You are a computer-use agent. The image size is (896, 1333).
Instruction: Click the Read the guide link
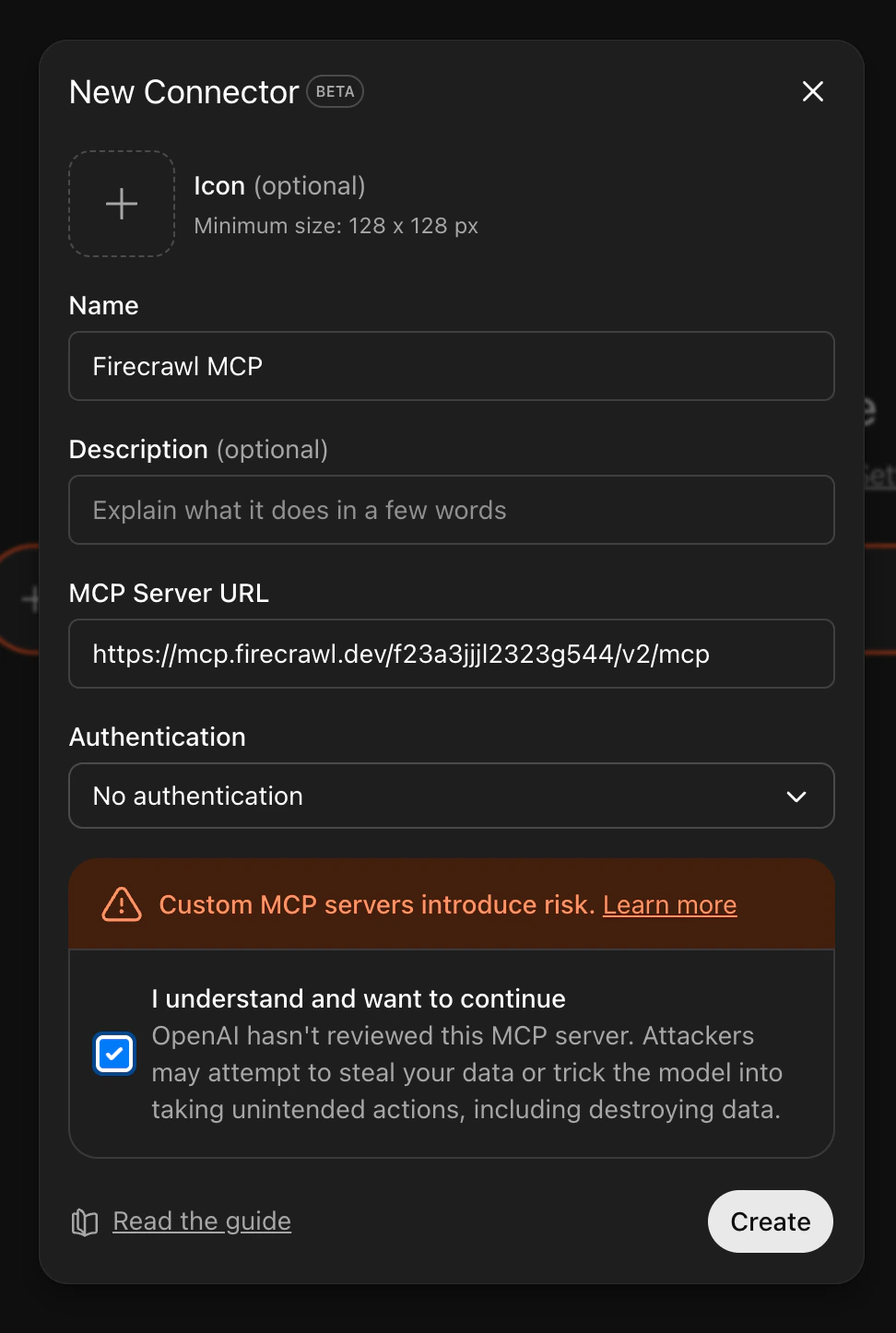pos(201,1221)
